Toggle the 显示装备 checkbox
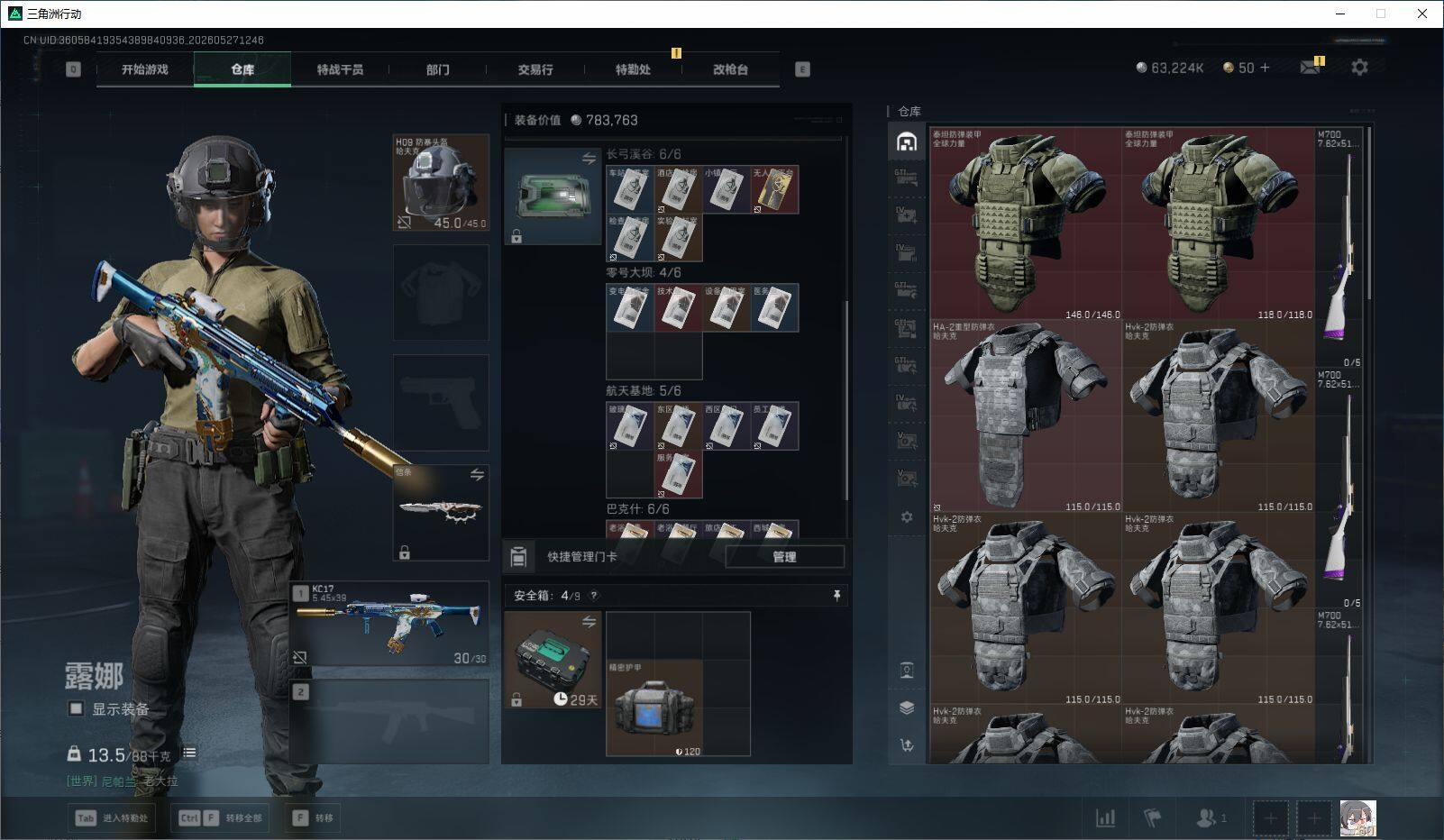1444x840 pixels. (x=77, y=709)
